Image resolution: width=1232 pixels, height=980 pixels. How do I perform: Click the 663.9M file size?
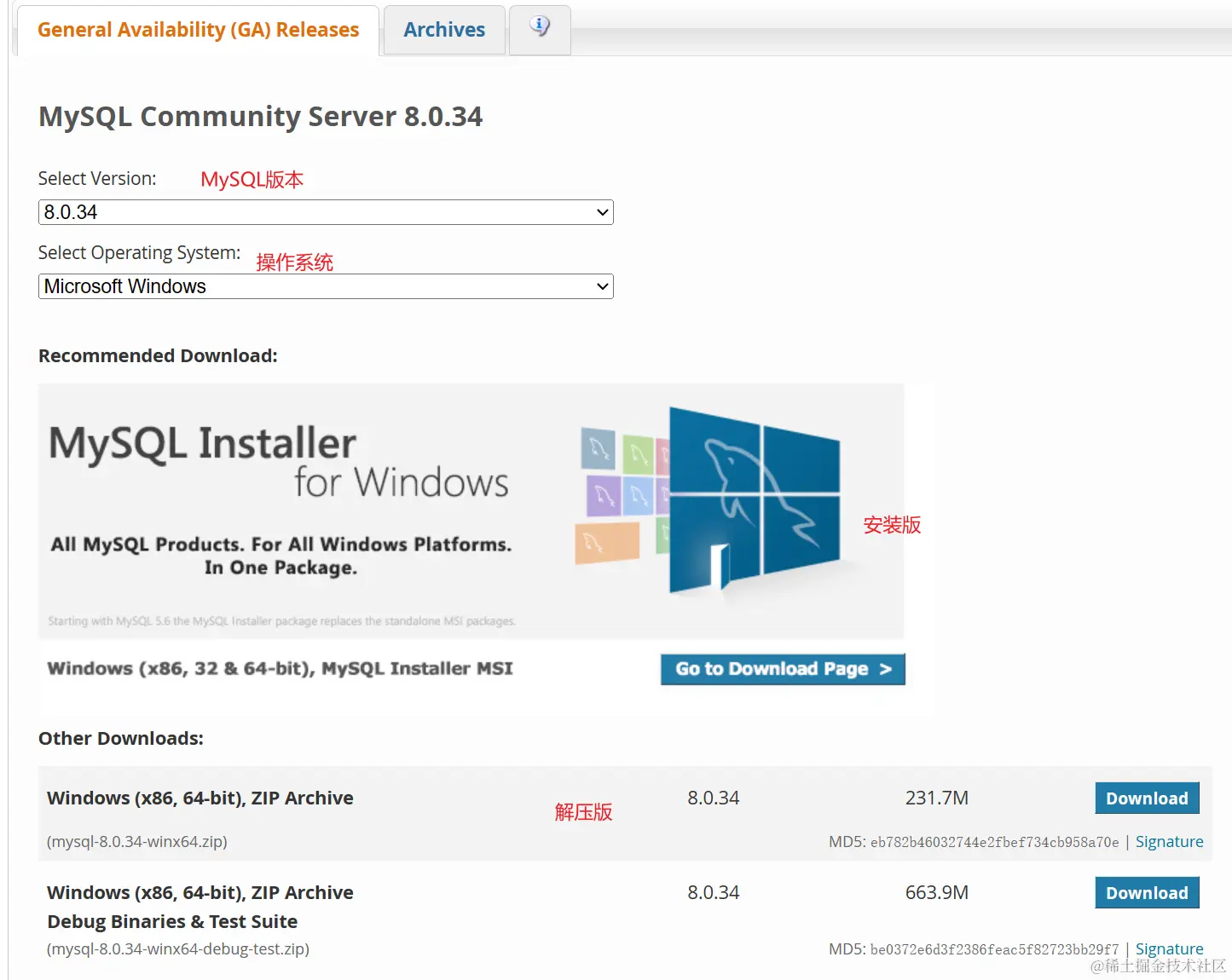coord(937,893)
